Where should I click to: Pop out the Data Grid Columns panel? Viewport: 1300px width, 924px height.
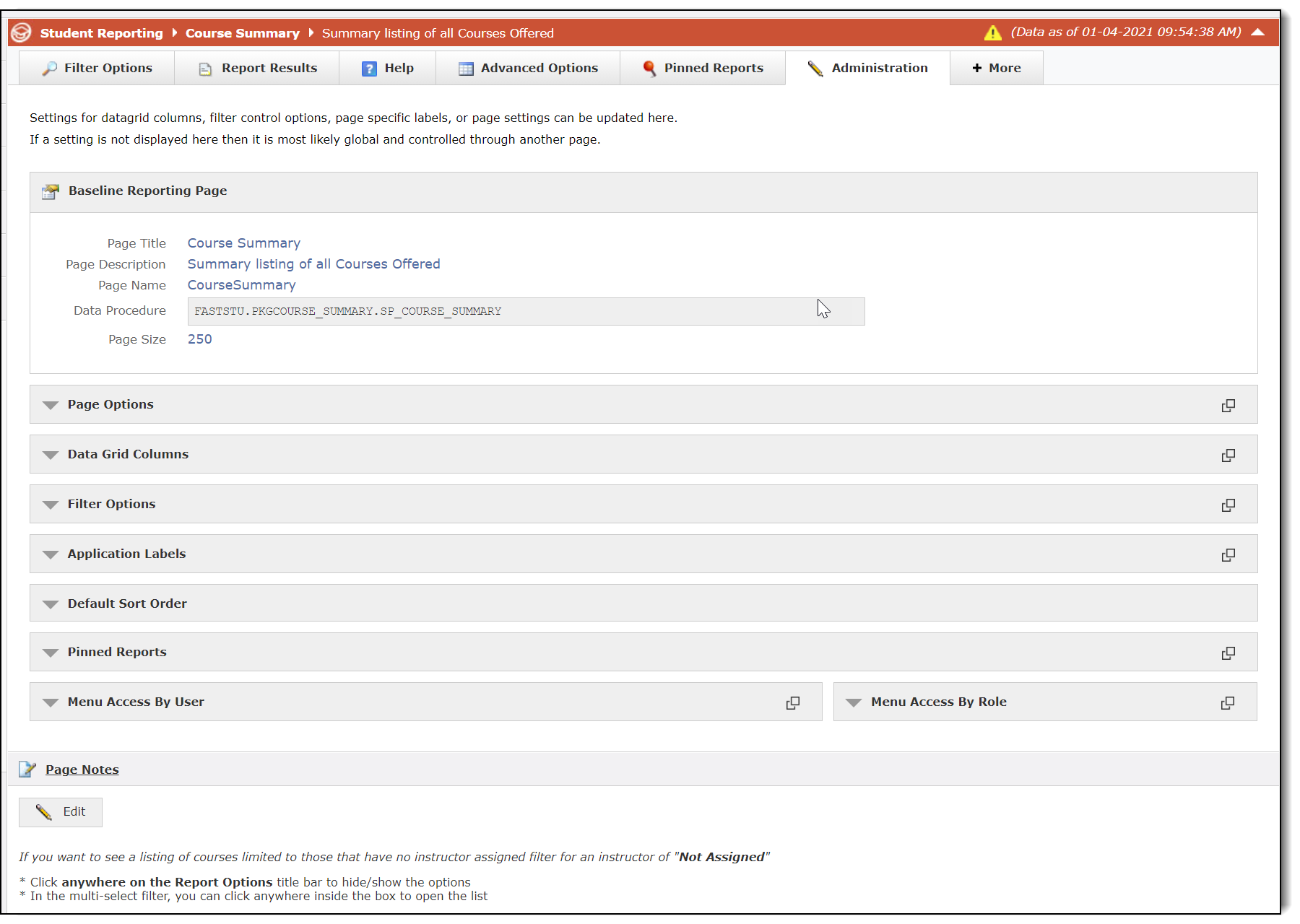pos(1228,456)
